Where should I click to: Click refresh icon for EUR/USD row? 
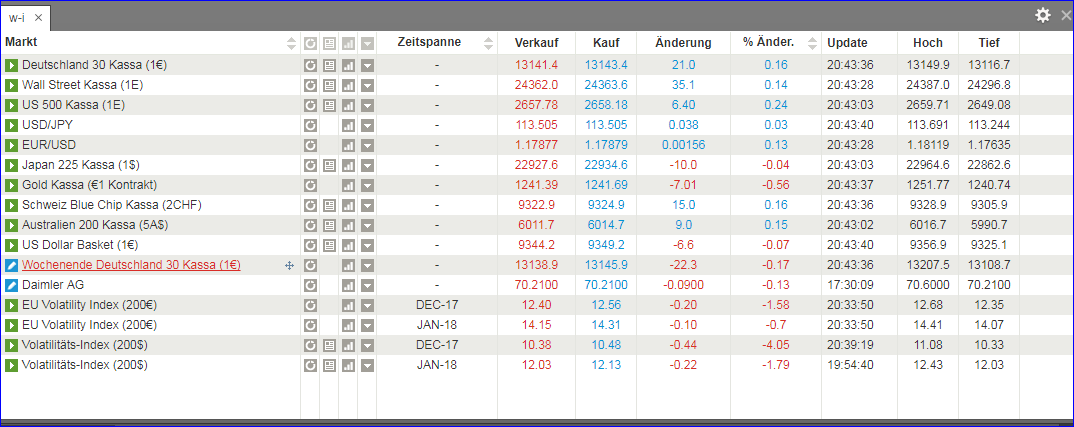pyautogui.click(x=310, y=145)
